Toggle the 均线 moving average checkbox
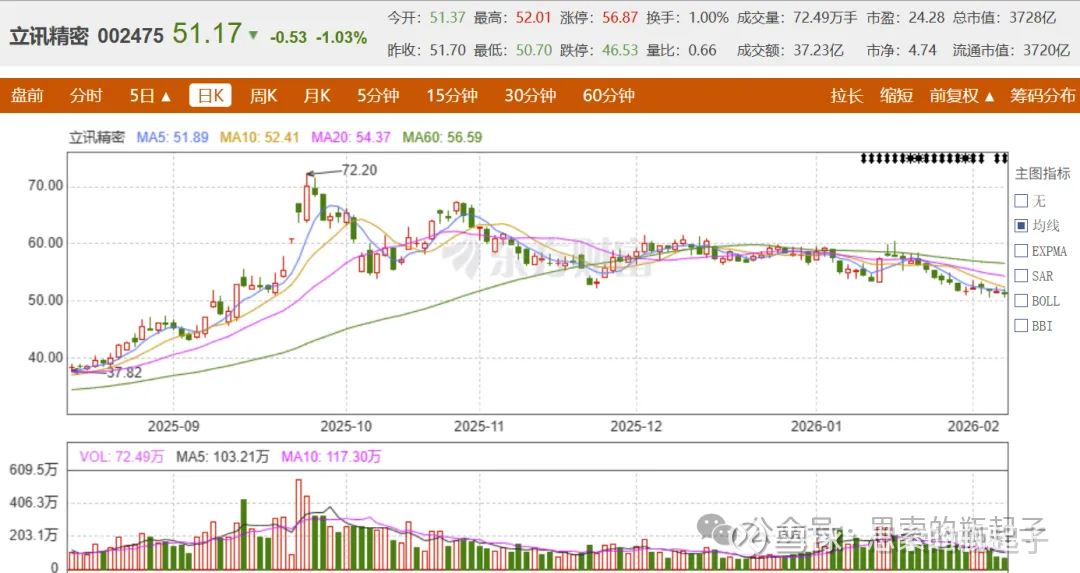Screen dimensions: 1080x573 click(1021, 226)
